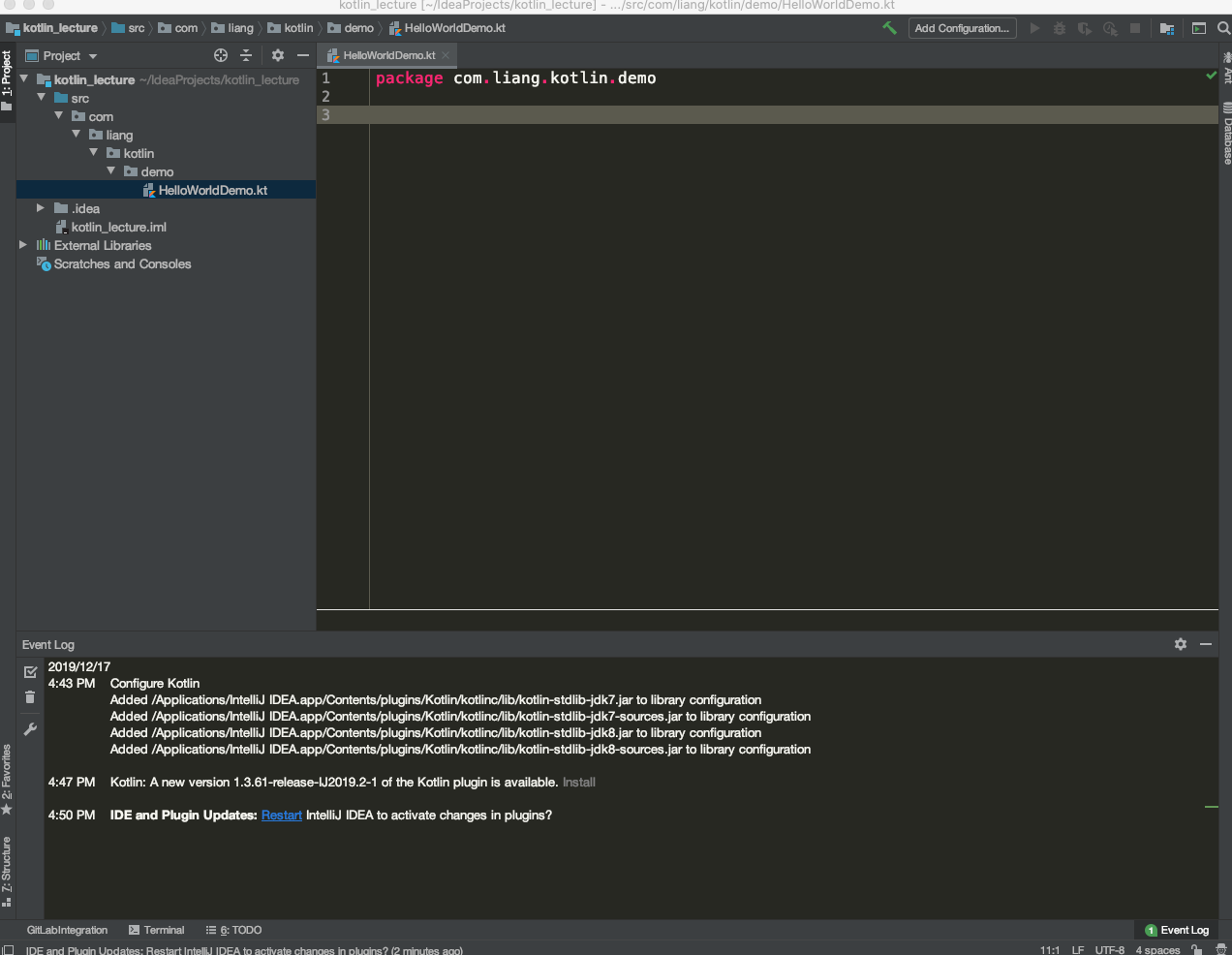This screenshot has height=955, width=1232.
Task: Click the Run with Coverage icon
Action: click(1085, 28)
